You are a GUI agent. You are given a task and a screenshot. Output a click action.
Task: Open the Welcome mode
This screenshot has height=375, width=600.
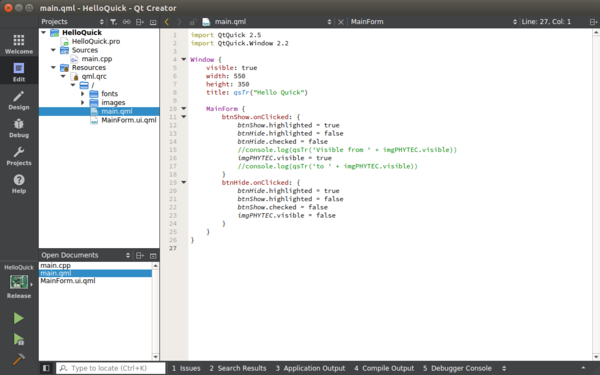tap(19, 44)
